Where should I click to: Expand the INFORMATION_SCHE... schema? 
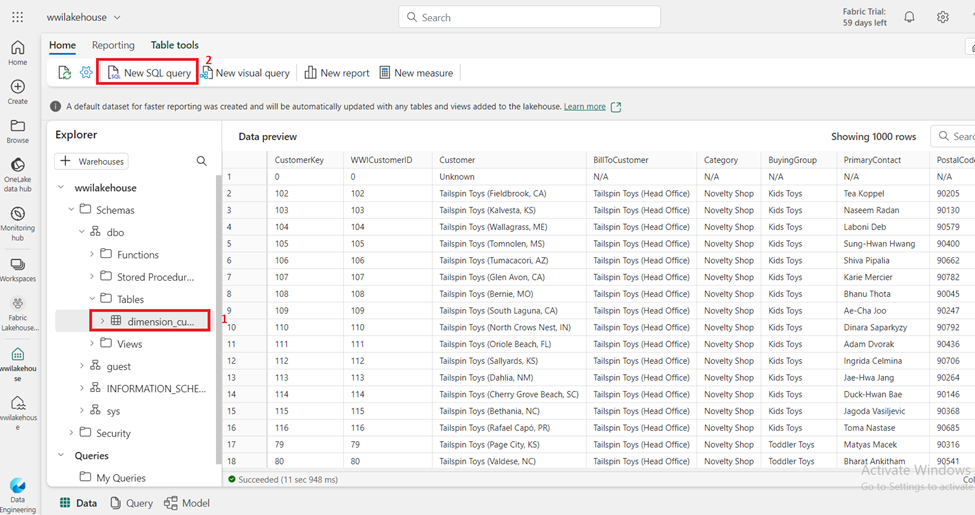81,388
